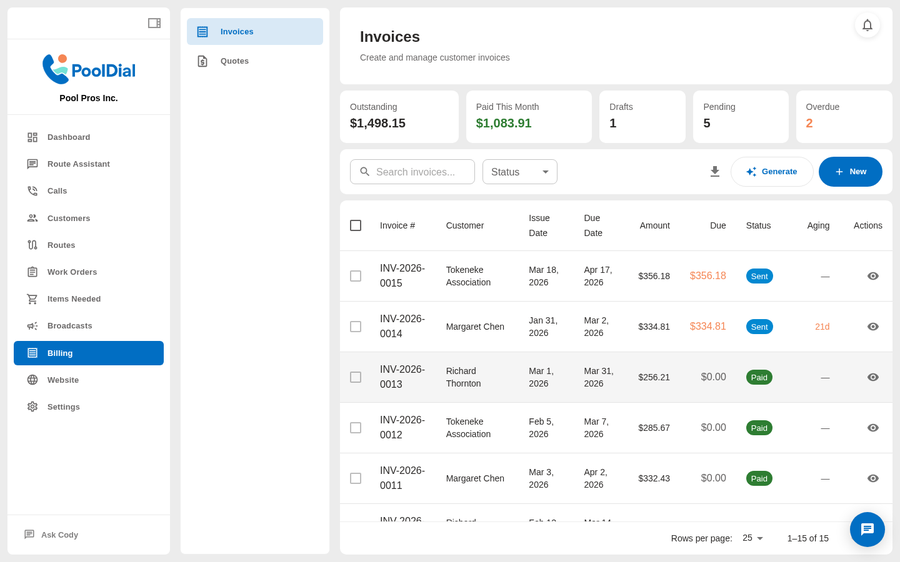View invoice INV-2026-0015 eye icon
Screen dimensions: 900x562
point(872,276)
